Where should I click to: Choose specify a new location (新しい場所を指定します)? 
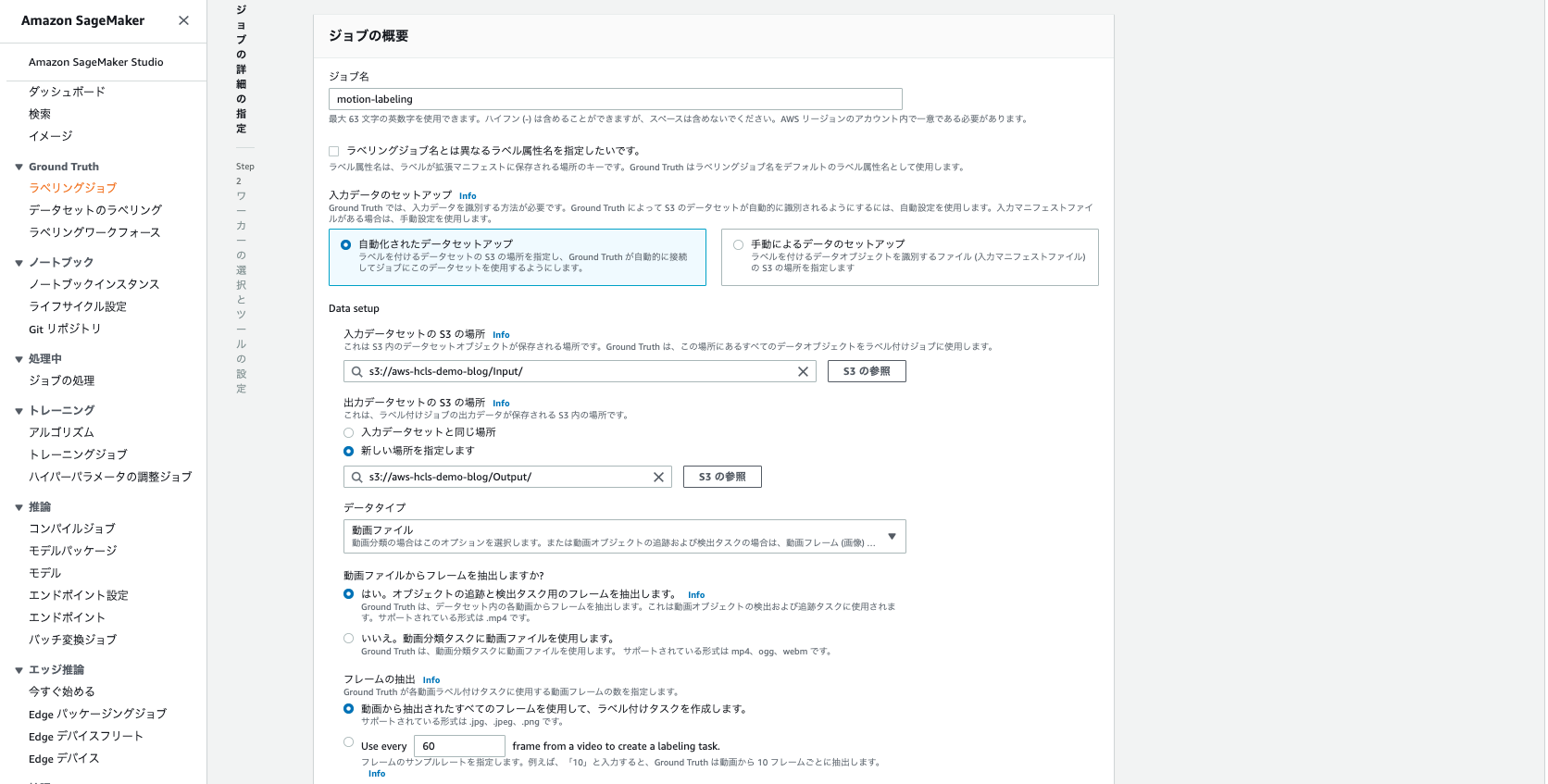pos(348,451)
